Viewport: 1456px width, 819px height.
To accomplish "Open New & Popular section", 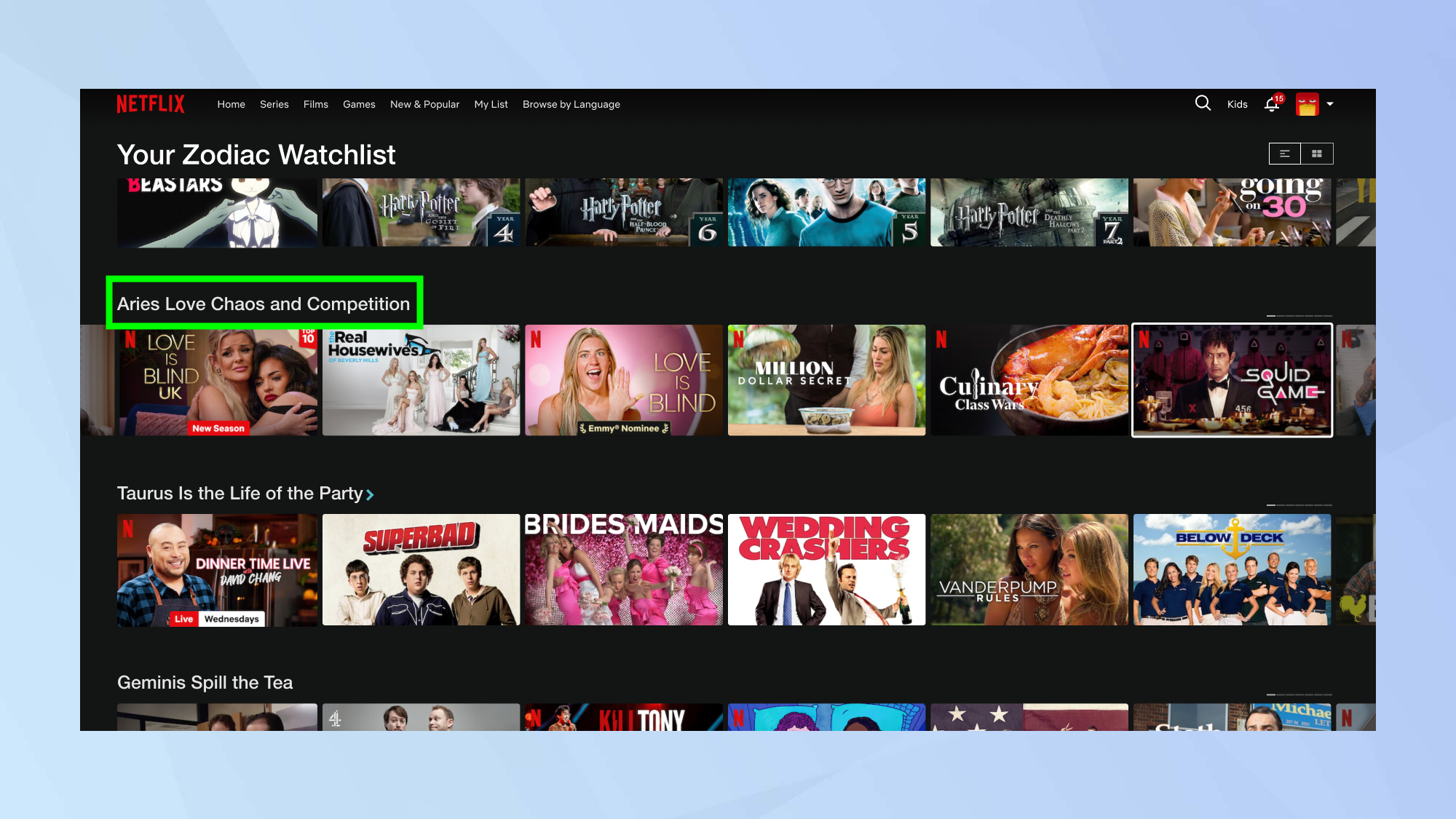I will pos(424,104).
